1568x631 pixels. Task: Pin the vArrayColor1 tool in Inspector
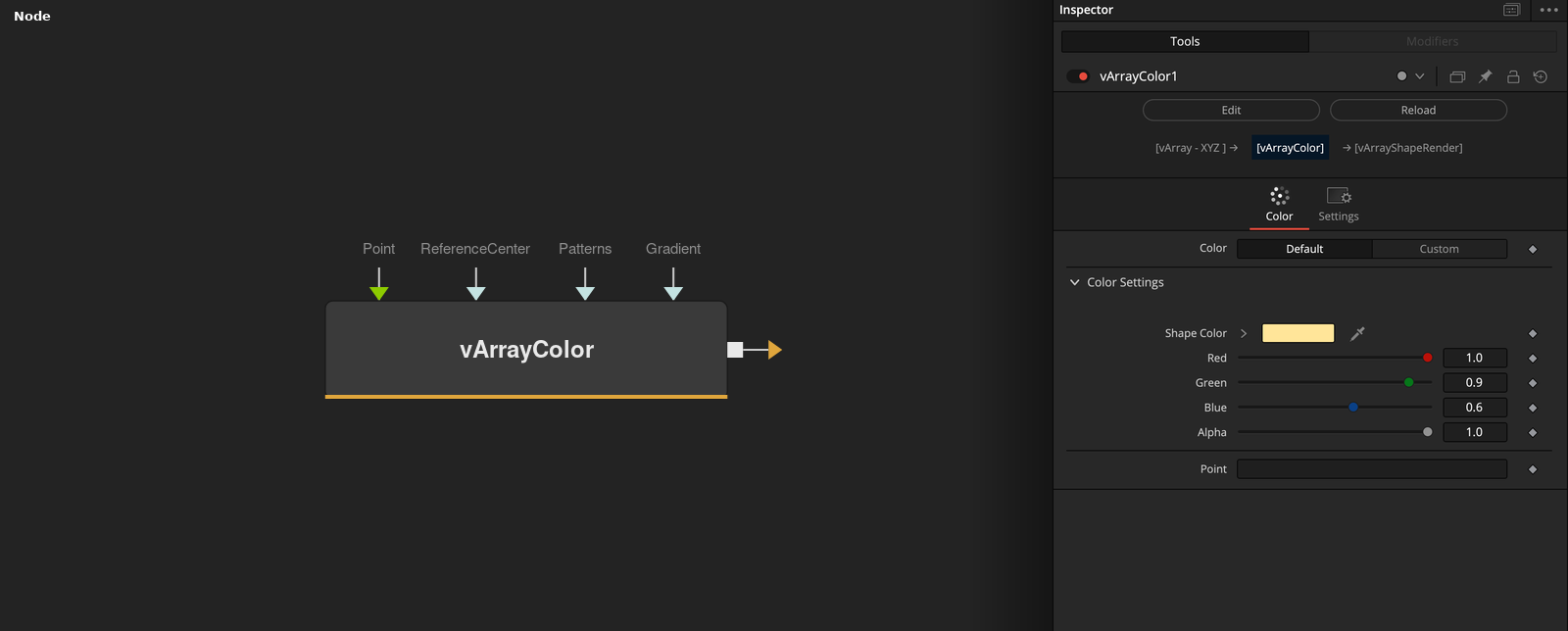tap(1486, 76)
